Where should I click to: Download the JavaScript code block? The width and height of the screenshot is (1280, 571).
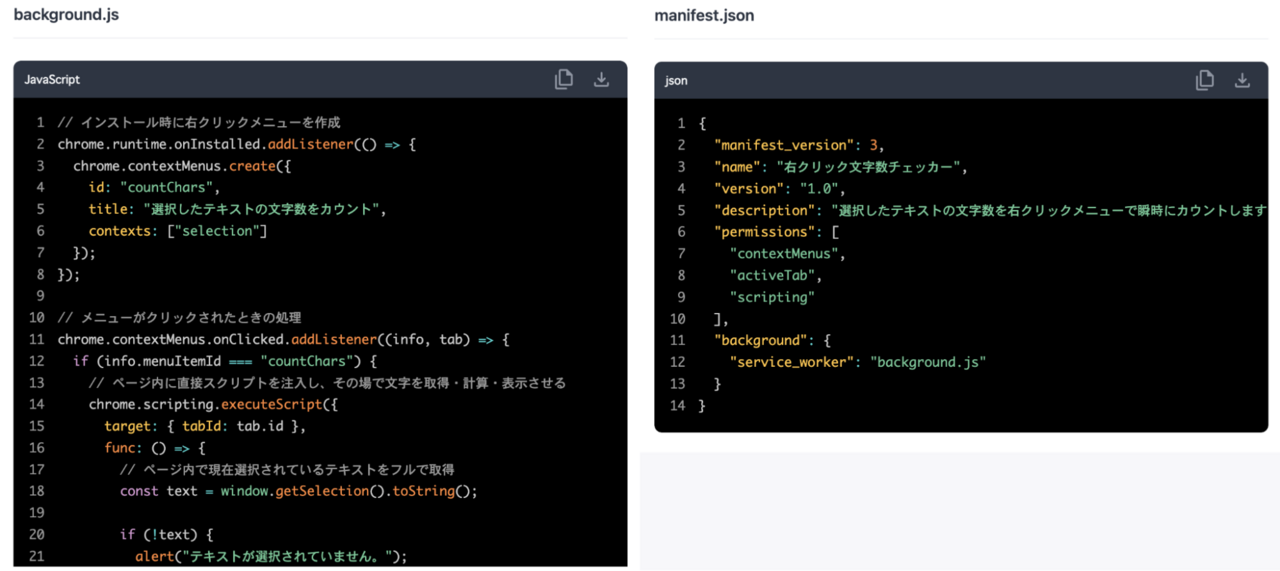point(601,79)
